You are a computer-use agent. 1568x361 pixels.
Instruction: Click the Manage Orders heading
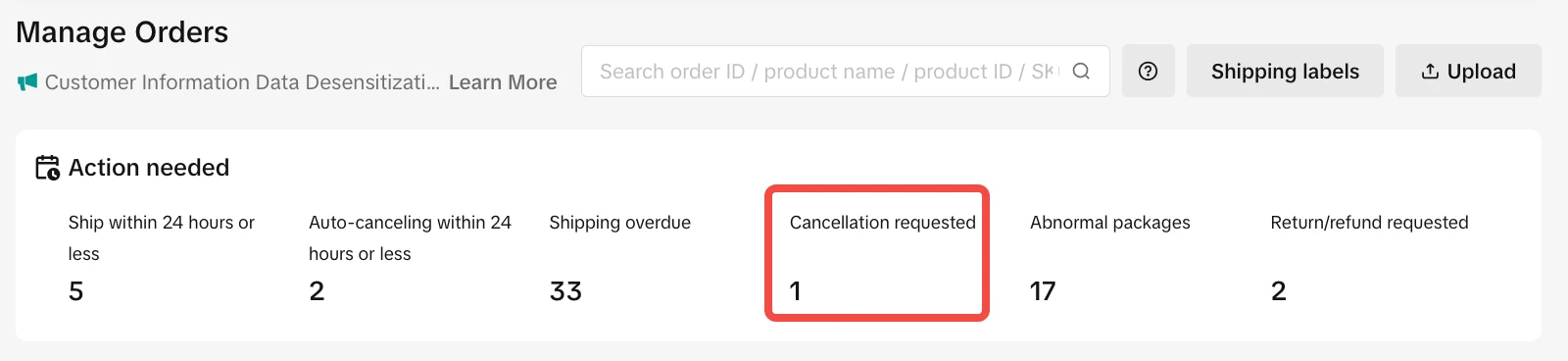(122, 32)
